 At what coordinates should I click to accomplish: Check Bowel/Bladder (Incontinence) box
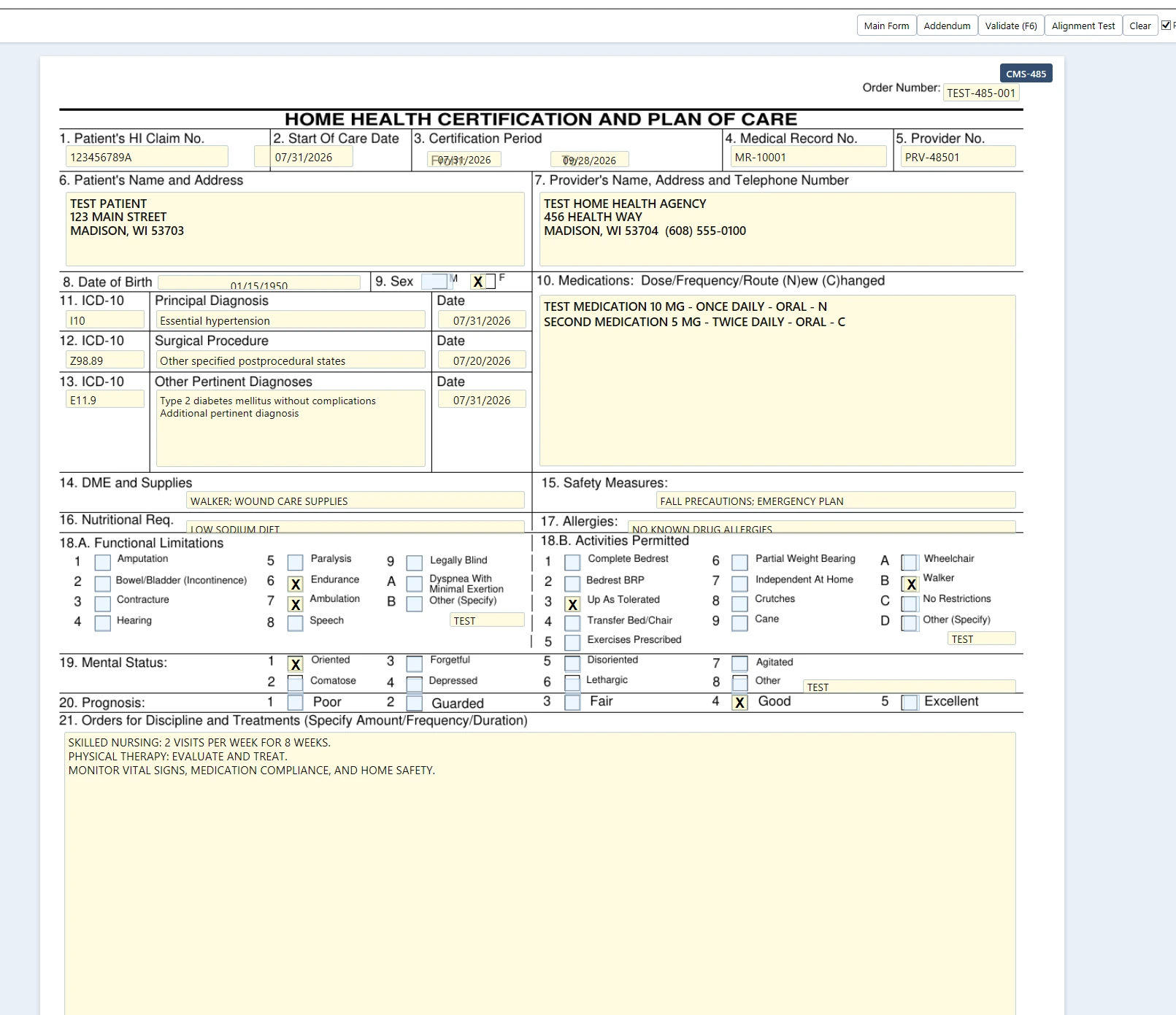pyautogui.click(x=103, y=583)
